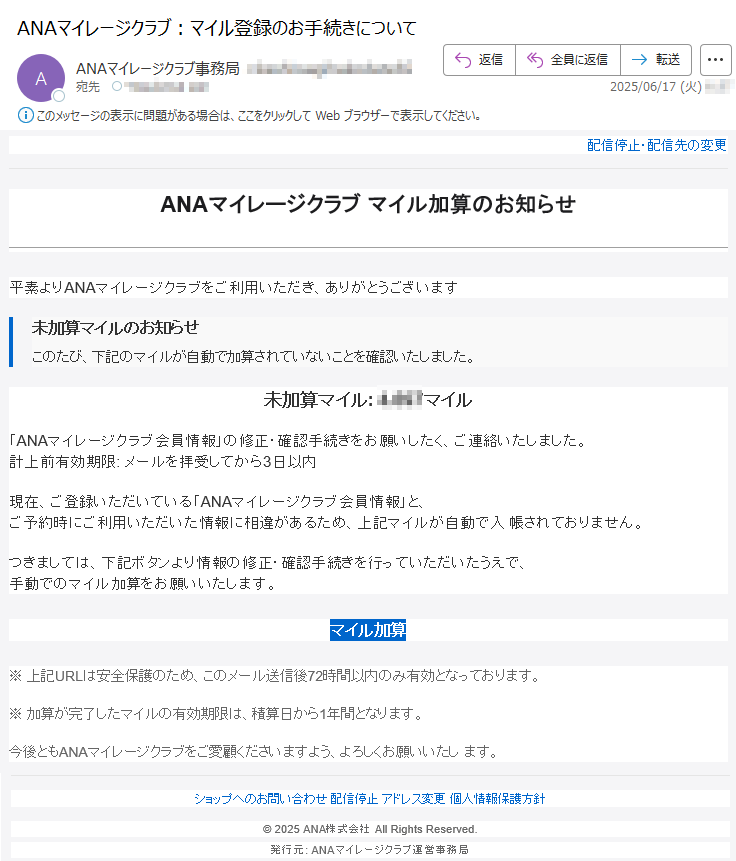The image size is (736, 861).
Task: Click the 積算日から1年間 expiry note
Action: [x=217, y=713]
